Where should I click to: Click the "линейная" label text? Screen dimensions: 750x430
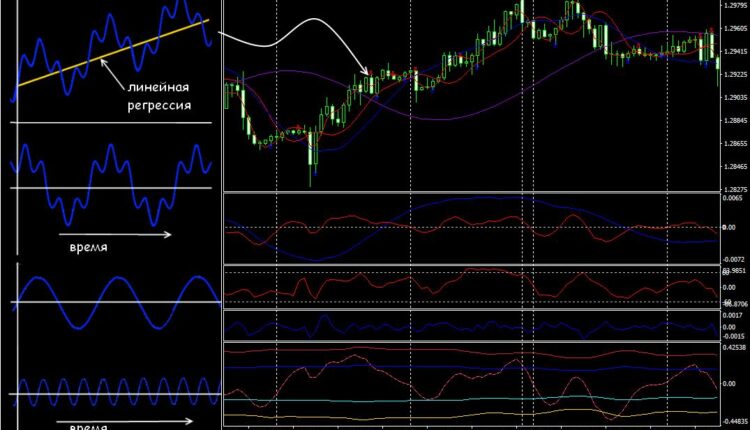coord(158,88)
